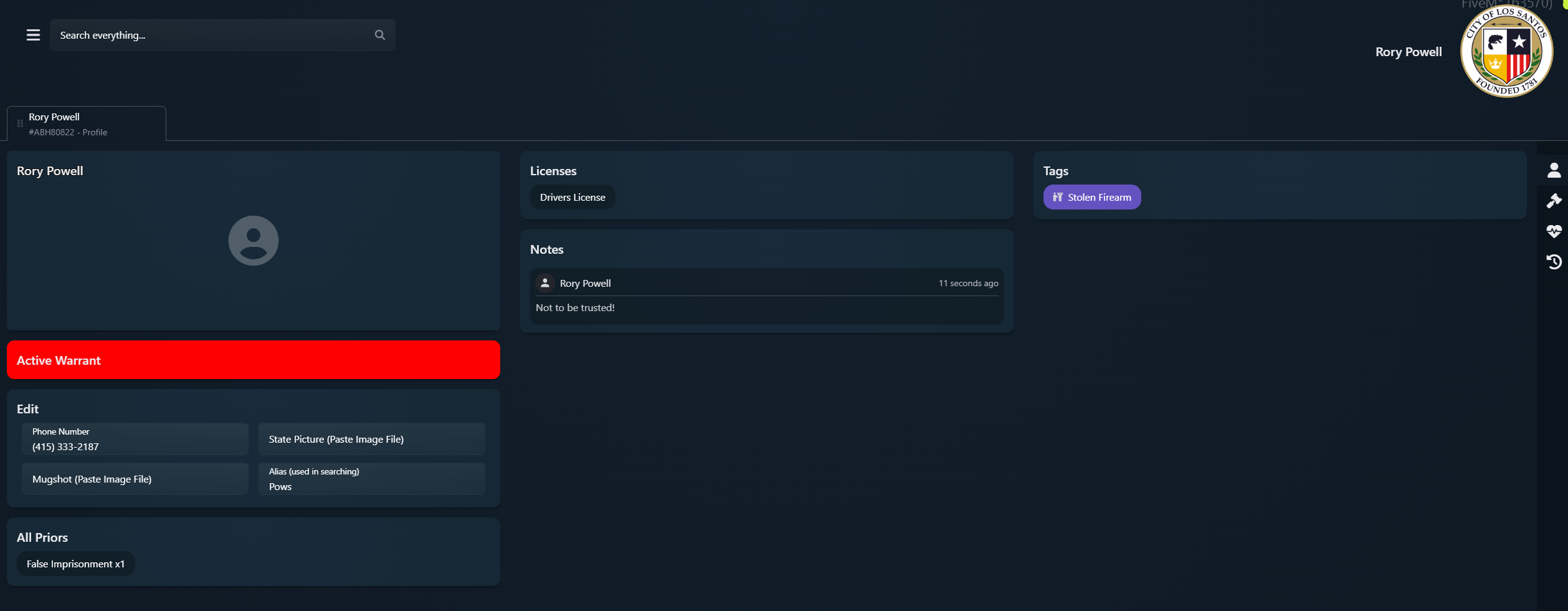Open the heartbeat medical sidebar icon
Image resolution: width=1568 pixels, height=611 pixels.
click(x=1554, y=231)
